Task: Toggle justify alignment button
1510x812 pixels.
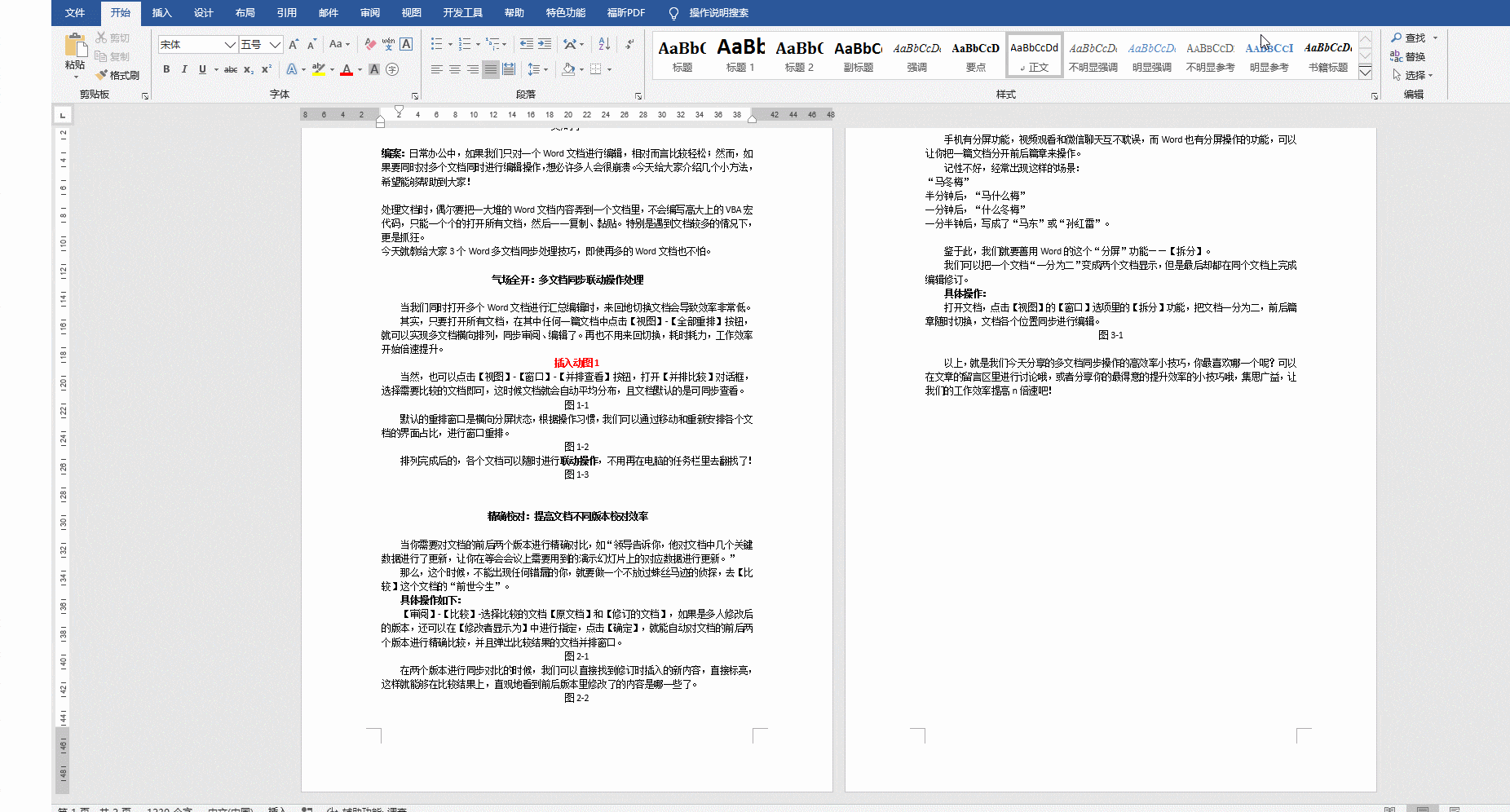Action: 491,69
